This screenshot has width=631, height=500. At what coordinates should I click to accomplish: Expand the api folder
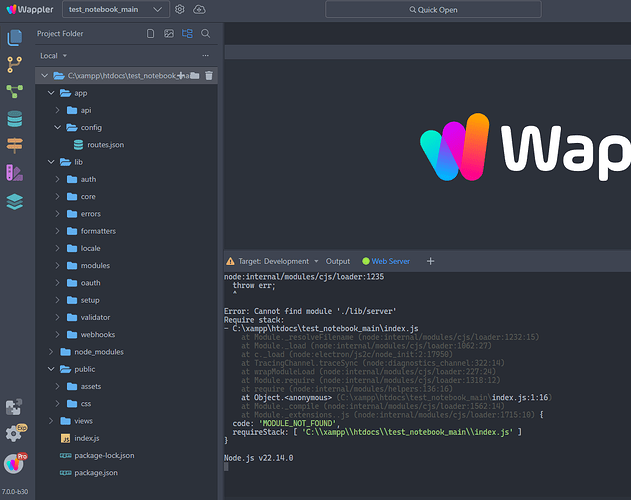coord(58,110)
